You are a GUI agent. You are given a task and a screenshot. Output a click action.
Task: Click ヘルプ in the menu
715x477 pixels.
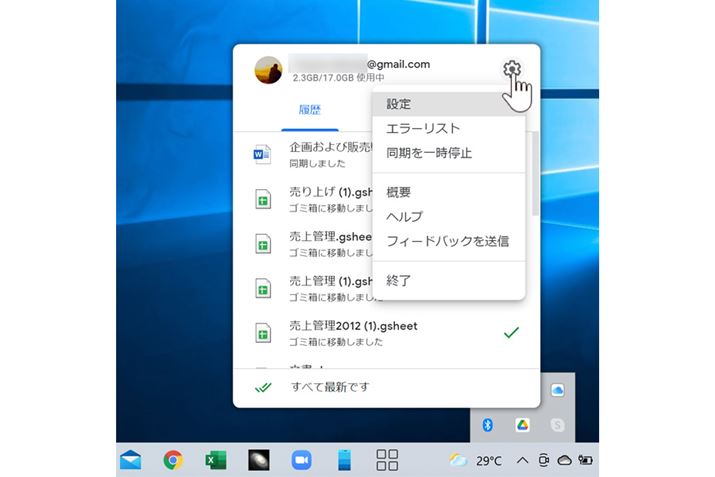coord(405,216)
